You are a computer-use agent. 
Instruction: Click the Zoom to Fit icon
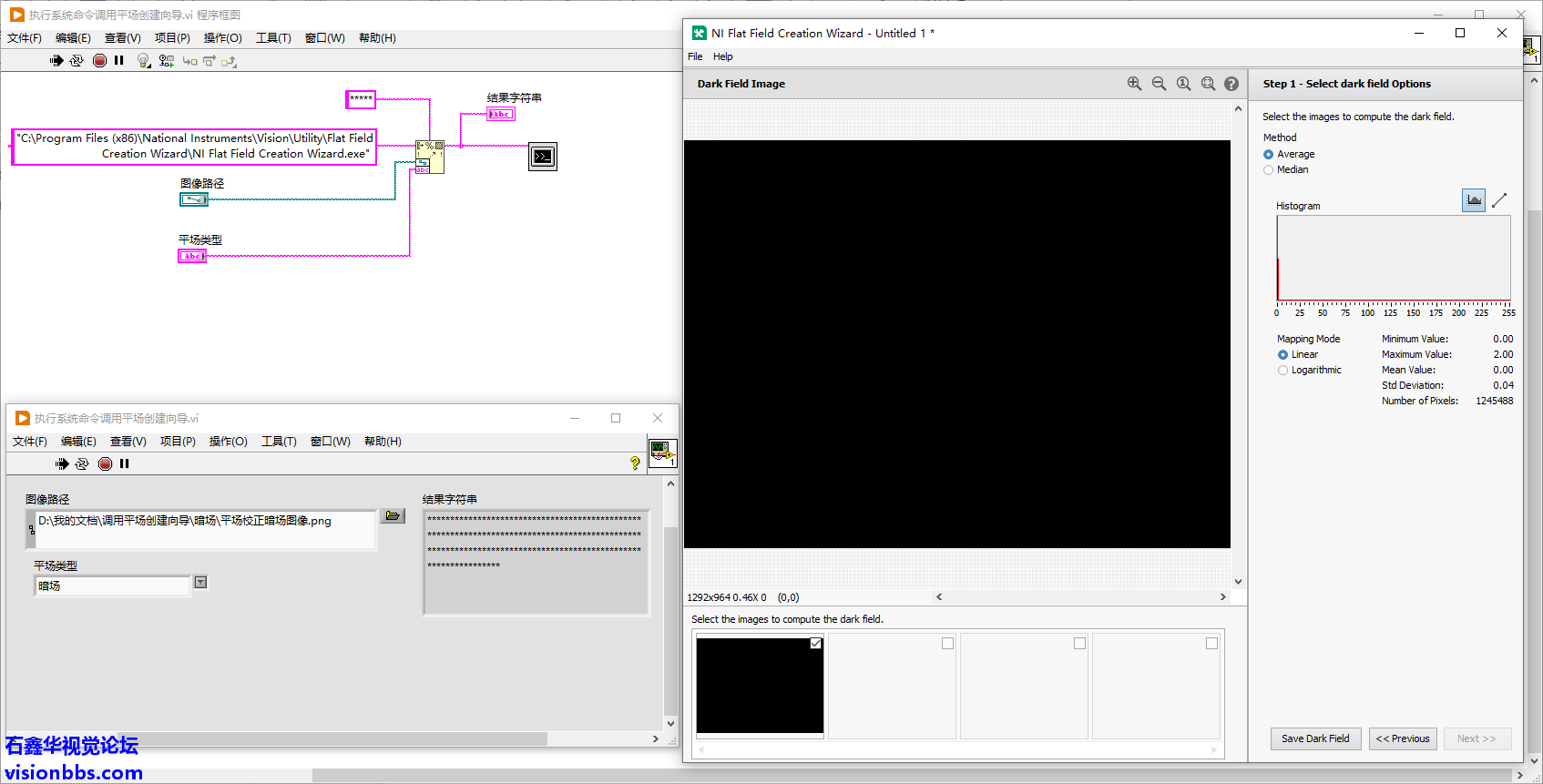point(1208,84)
